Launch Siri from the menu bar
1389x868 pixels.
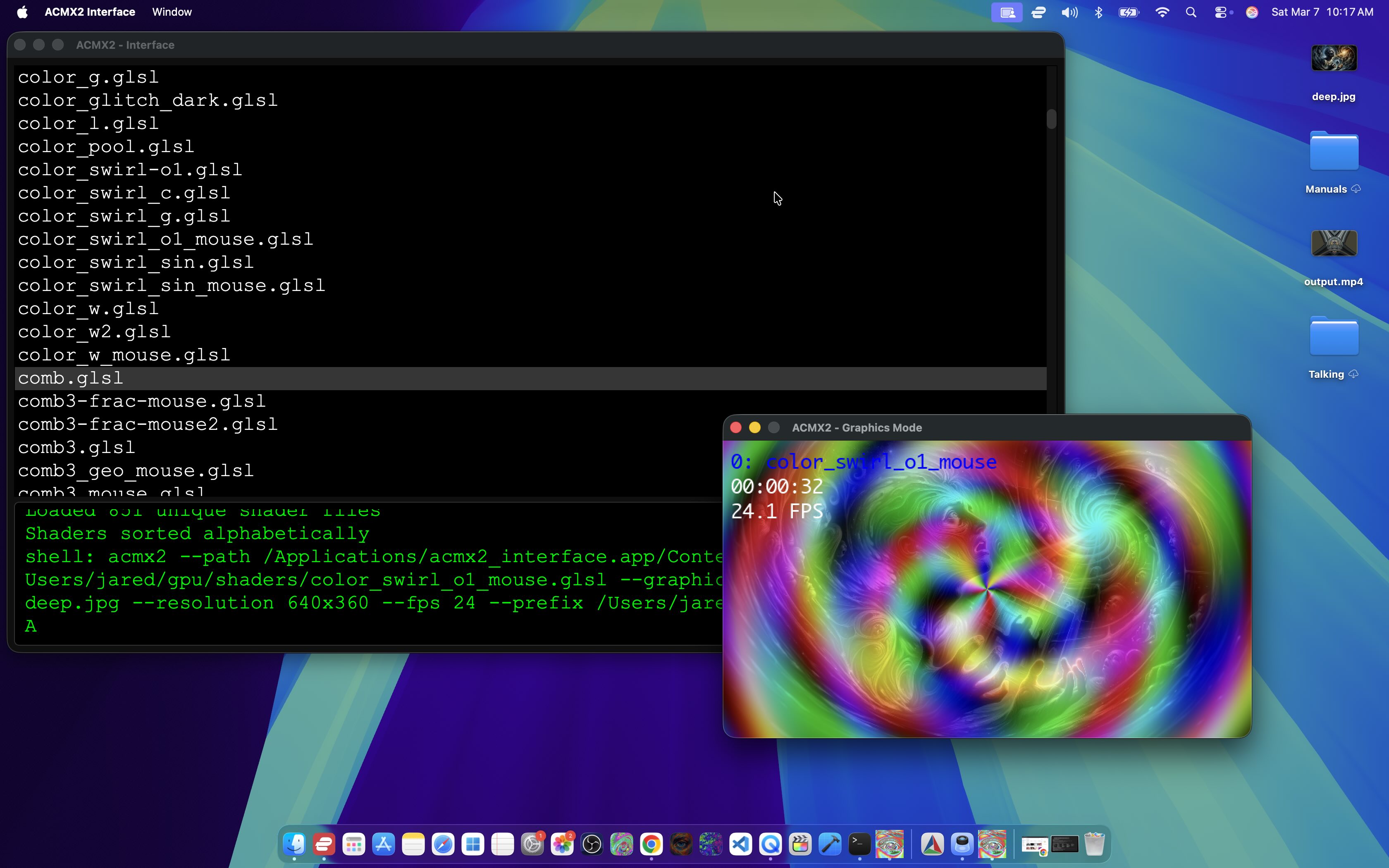point(1252,12)
